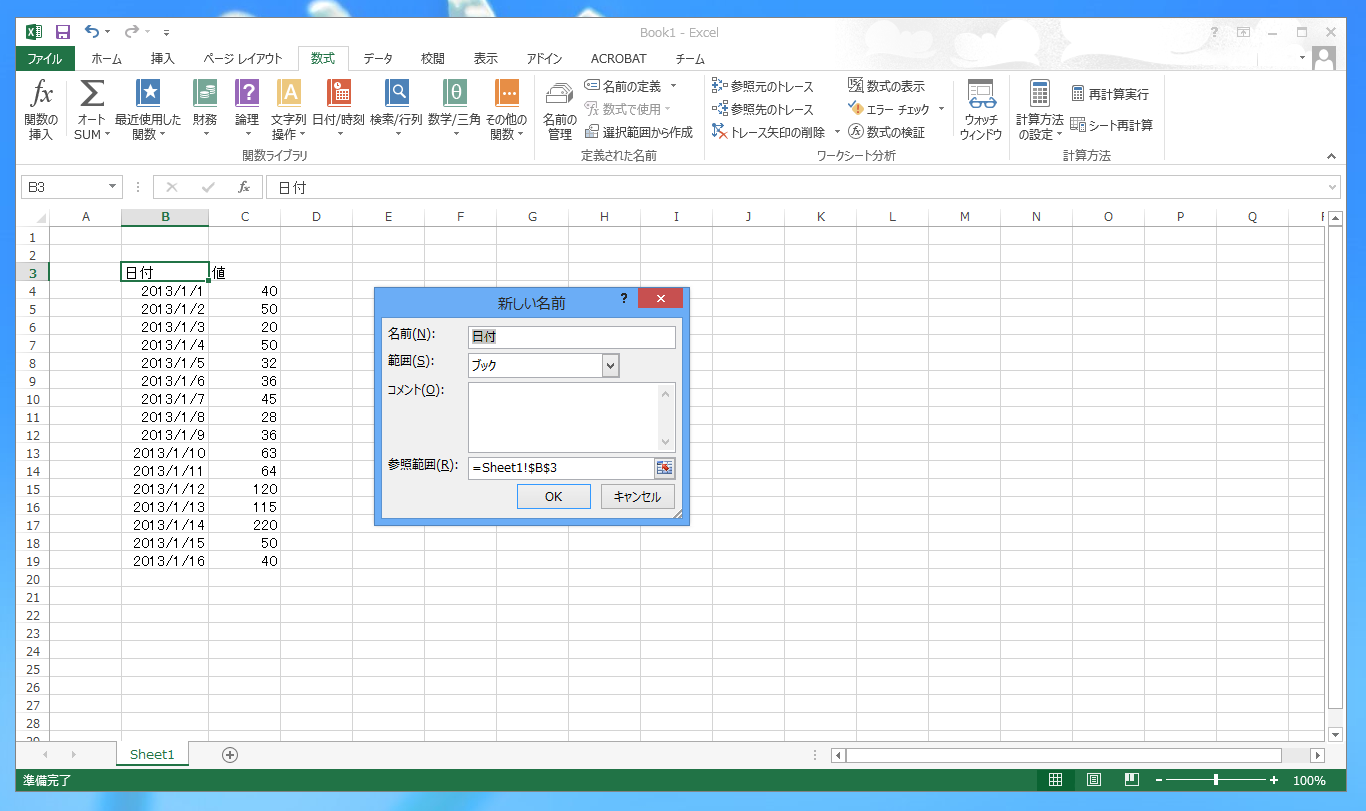Switch to the データ (Data) tab
The image size is (1366, 811).
coord(378,58)
